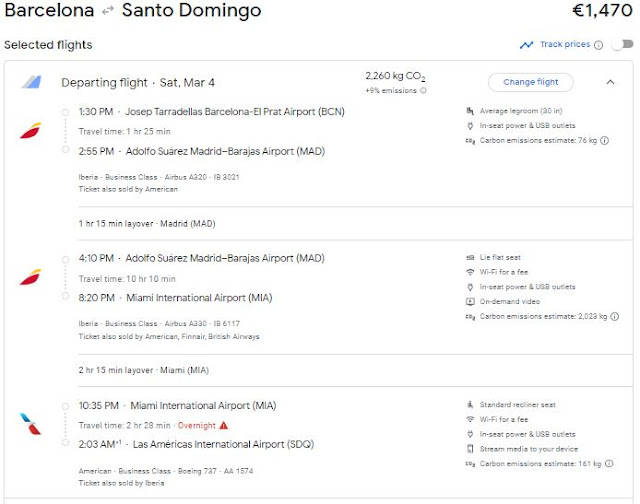The height and width of the screenshot is (504, 640).
Task: Click the Track prices info icon
Action: click(598, 45)
